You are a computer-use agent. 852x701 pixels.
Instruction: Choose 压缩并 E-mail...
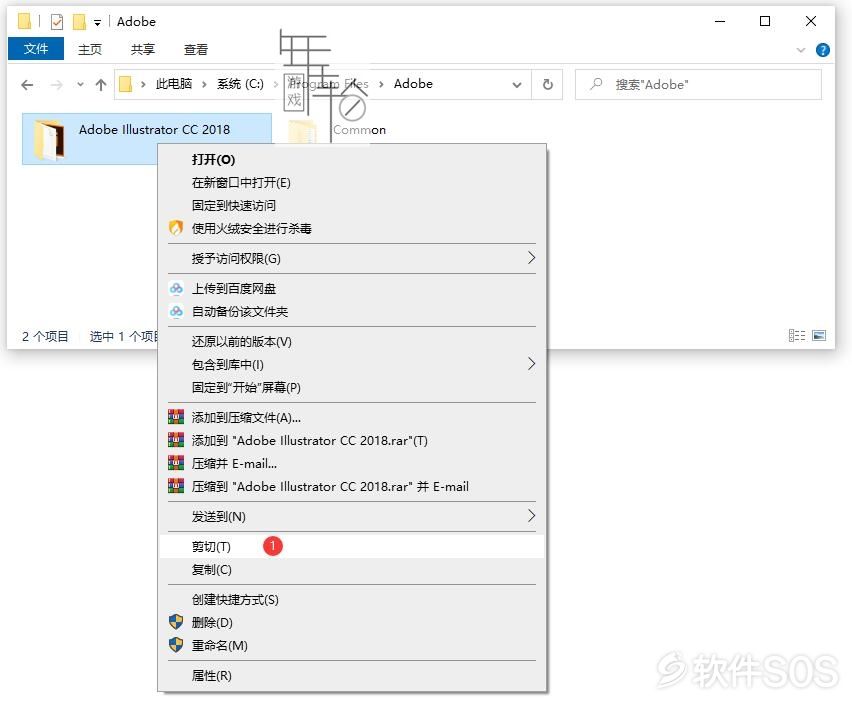pos(352,464)
